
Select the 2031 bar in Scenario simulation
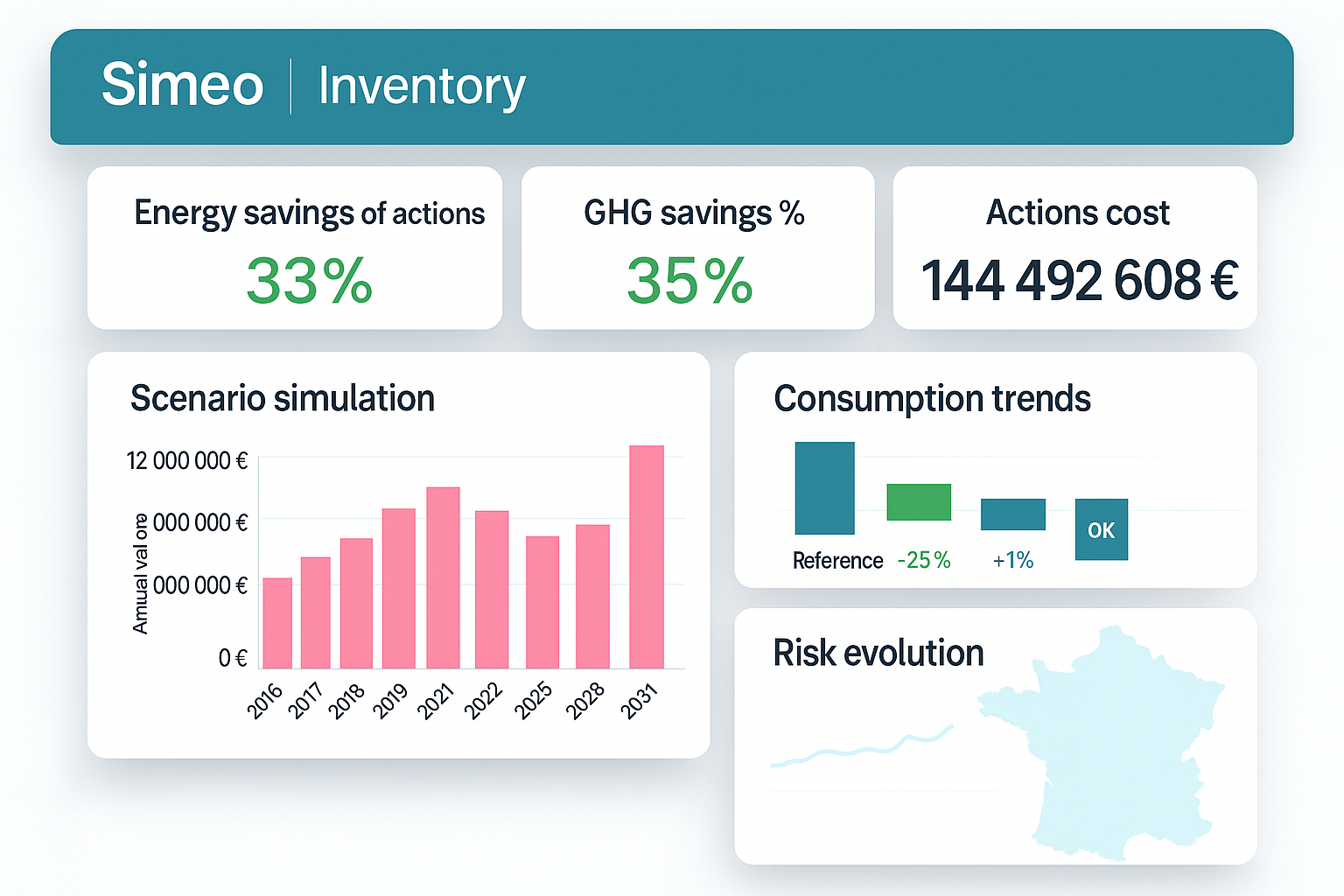(647, 557)
